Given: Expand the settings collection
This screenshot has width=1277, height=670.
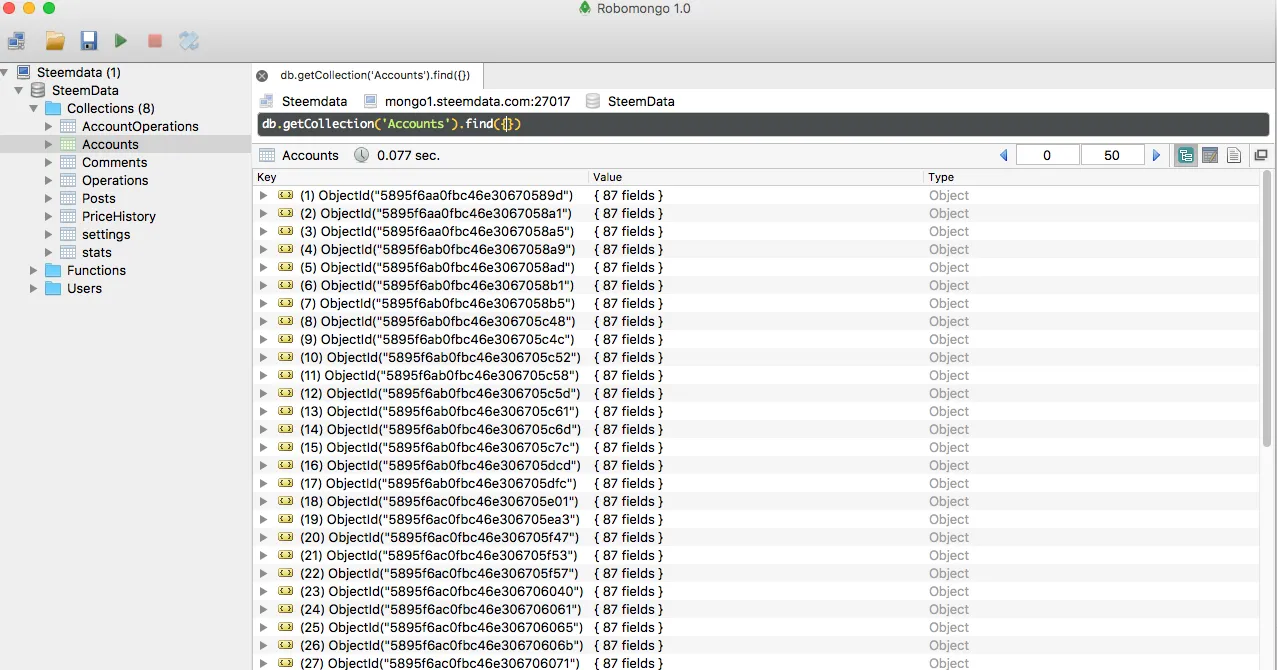Looking at the screenshot, I should pyautogui.click(x=49, y=234).
